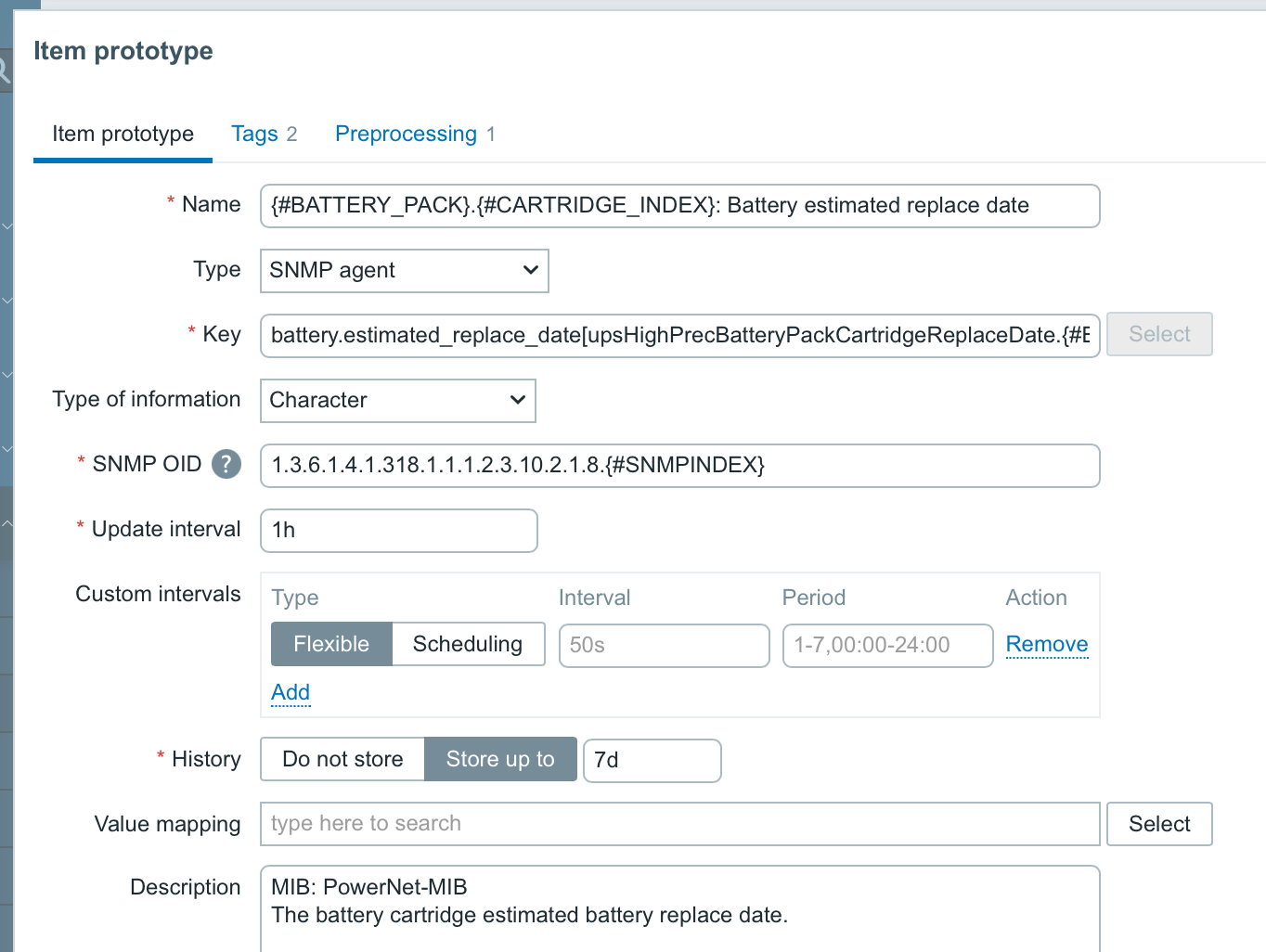Select the Store up to history option

[500, 759]
